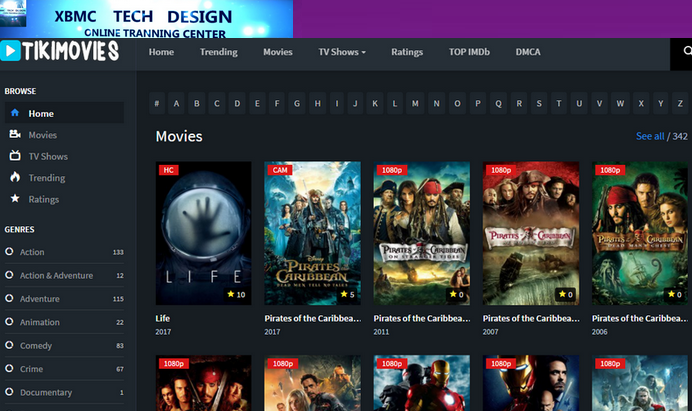Open TOP IMDb in top navigation

469,52
